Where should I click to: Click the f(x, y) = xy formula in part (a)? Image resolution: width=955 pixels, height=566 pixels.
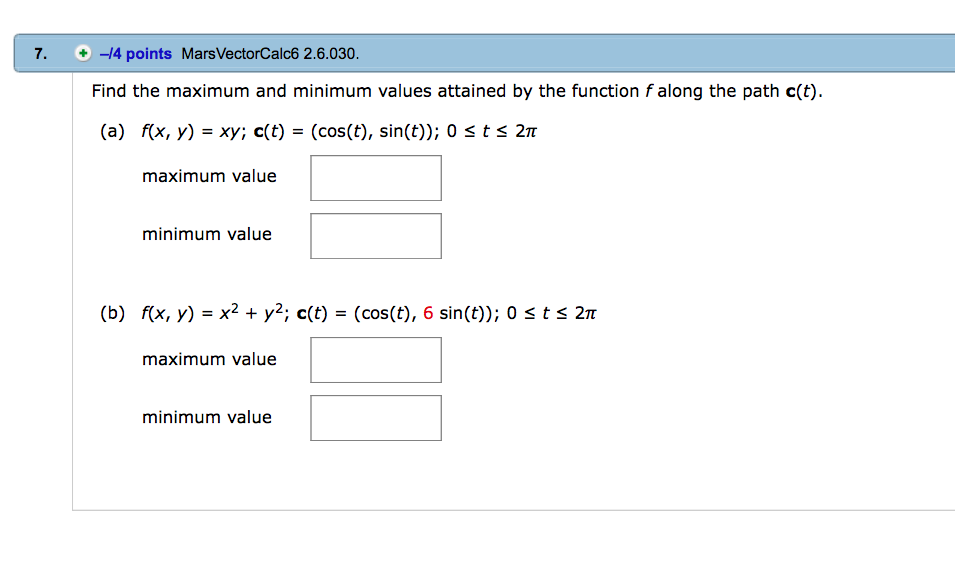pyautogui.click(x=193, y=132)
